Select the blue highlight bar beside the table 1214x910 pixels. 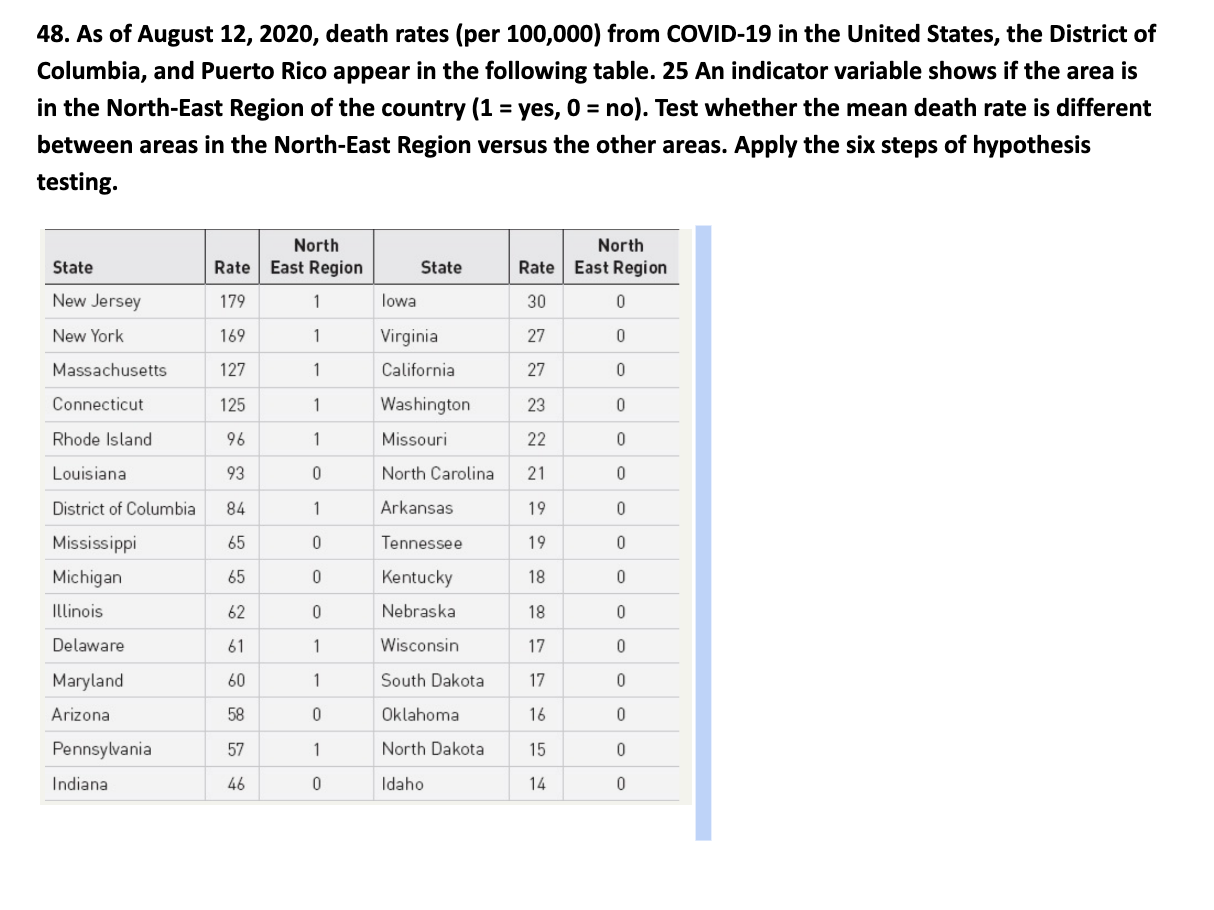coord(704,530)
